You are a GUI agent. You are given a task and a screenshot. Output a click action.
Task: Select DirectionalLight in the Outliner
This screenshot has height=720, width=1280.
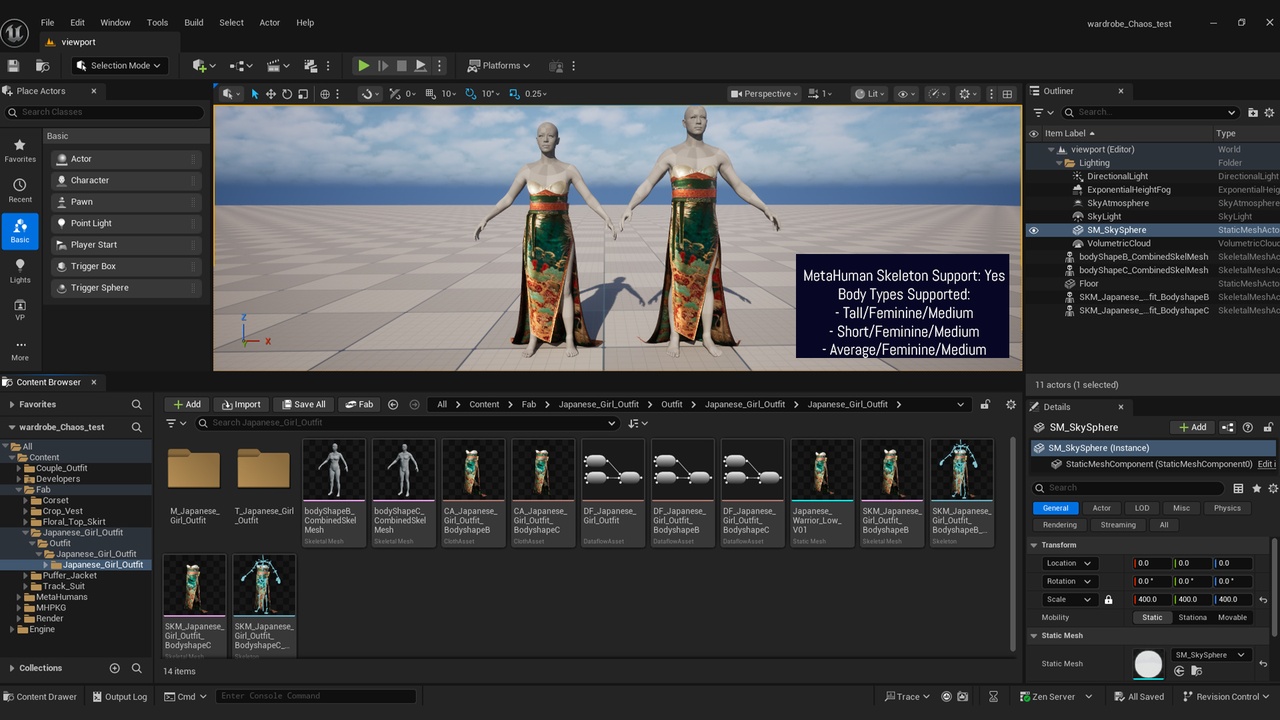pyautogui.click(x=1117, y=176)
